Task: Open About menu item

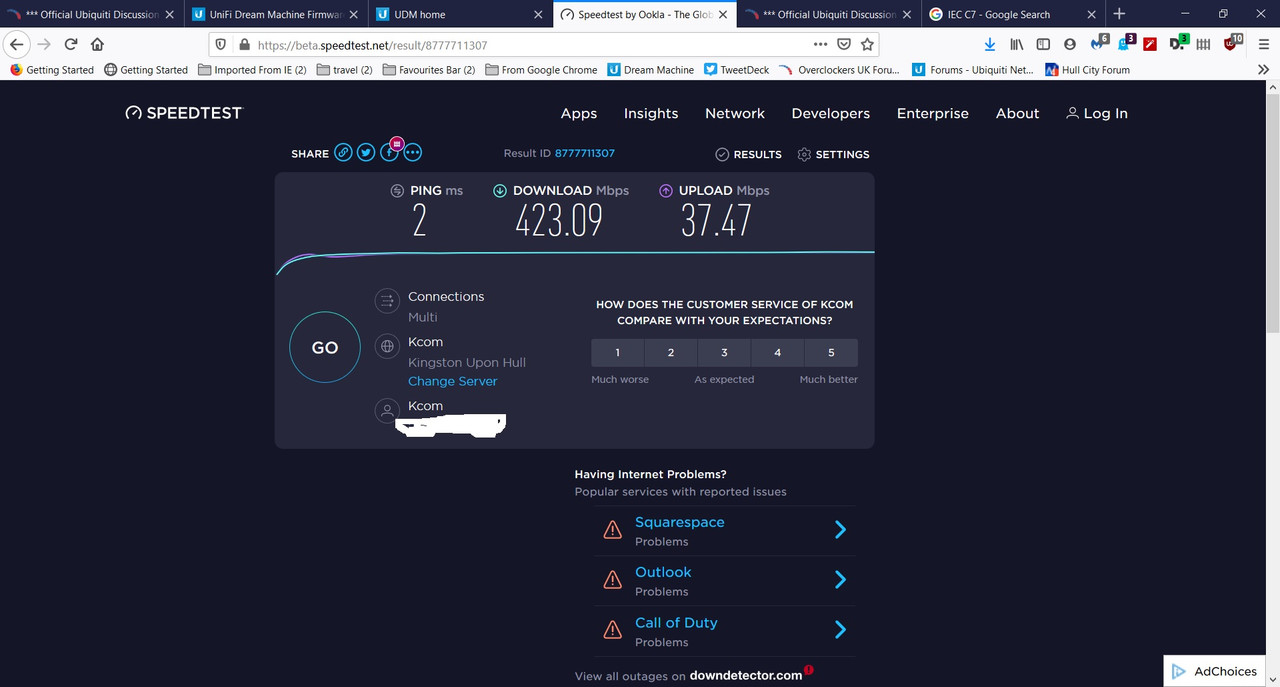Action: (1018, 113)
